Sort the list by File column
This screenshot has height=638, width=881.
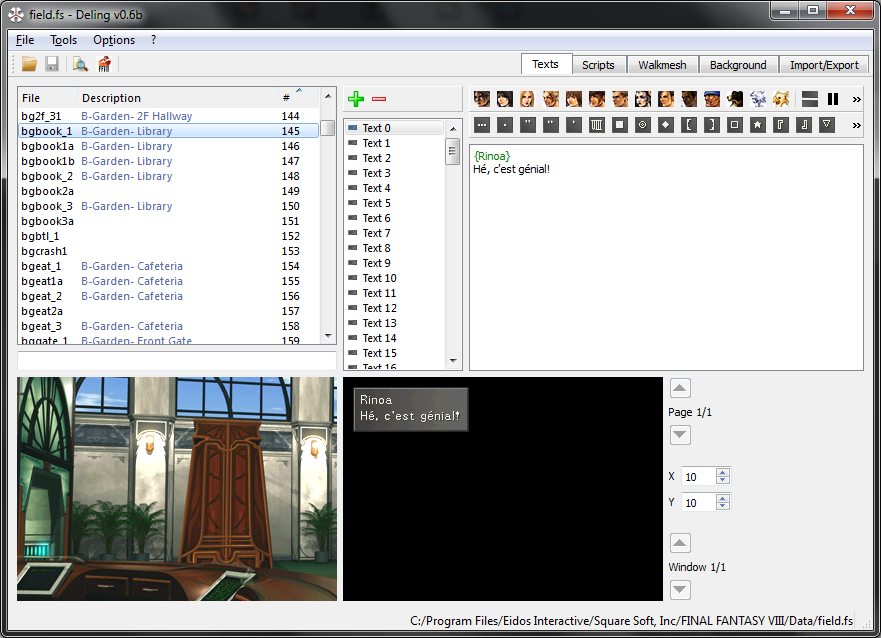(x=48, y=98)
